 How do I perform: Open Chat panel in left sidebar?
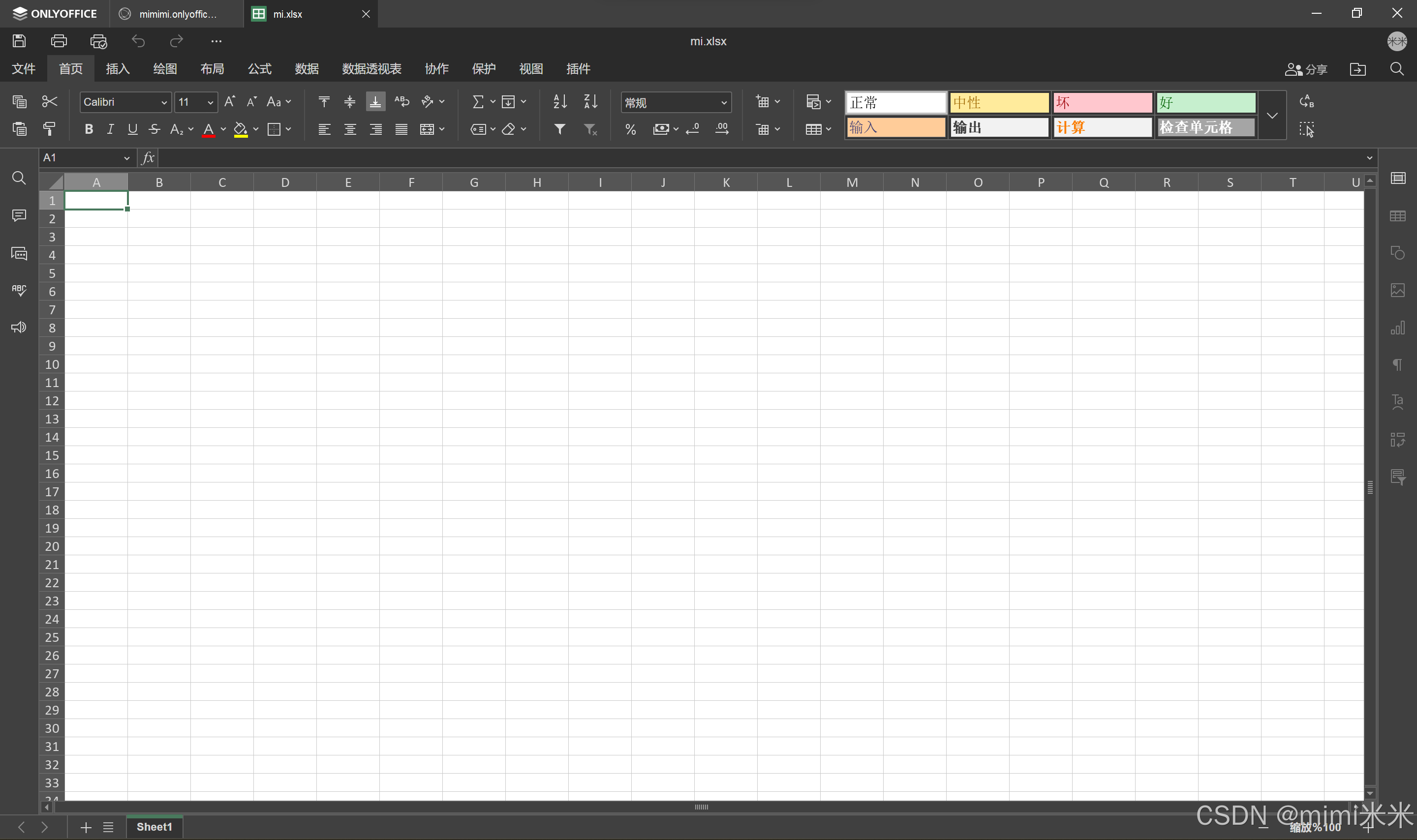(19, 253)
